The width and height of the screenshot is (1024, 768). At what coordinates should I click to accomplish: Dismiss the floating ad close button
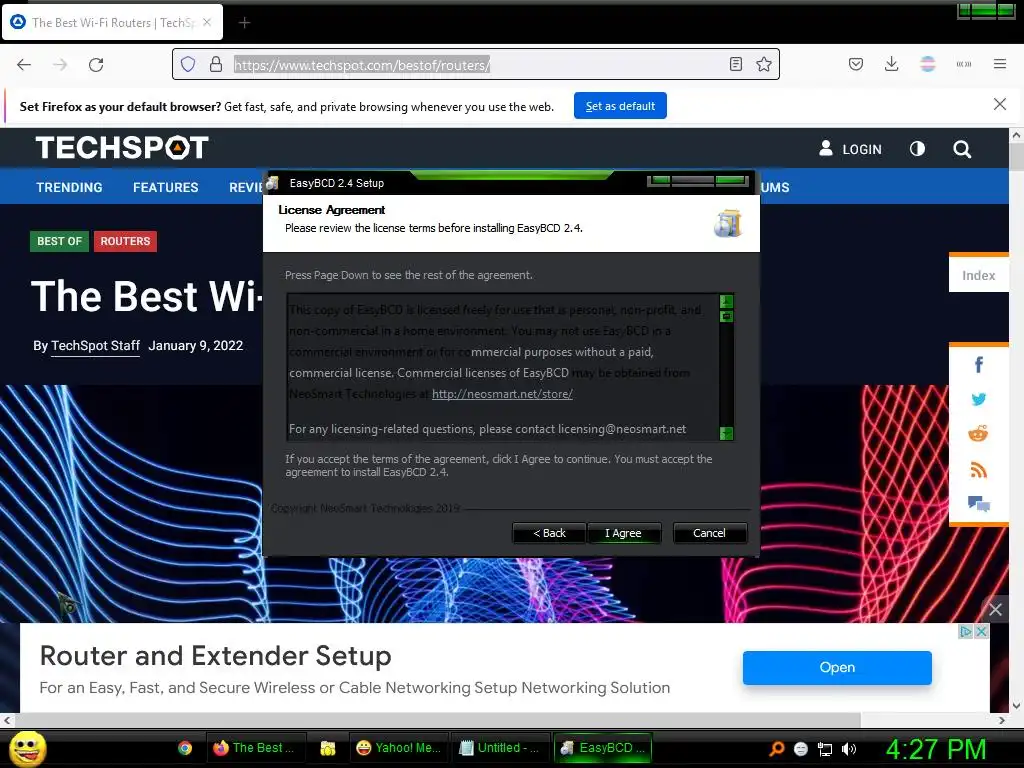(995, 609)
